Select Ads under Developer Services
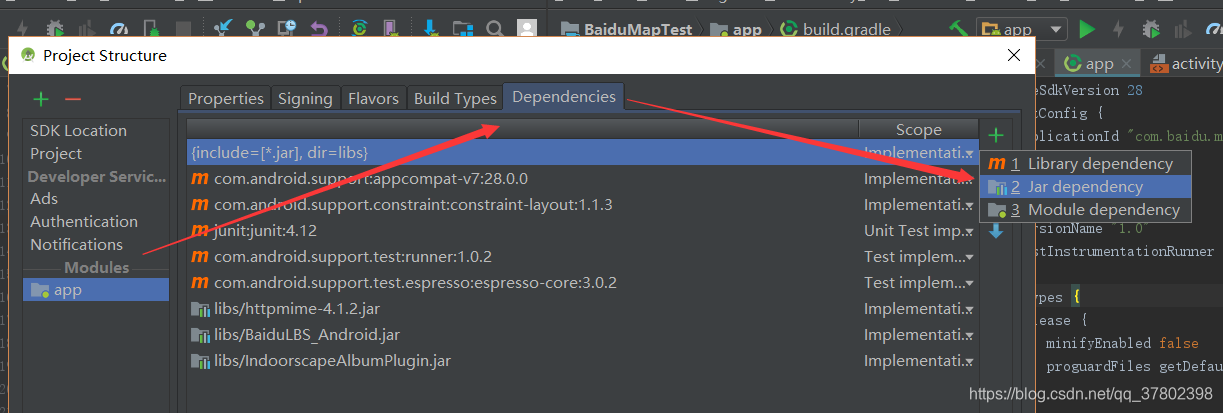1223x413 pixels. pyautogui.click(x=44, y=199)
